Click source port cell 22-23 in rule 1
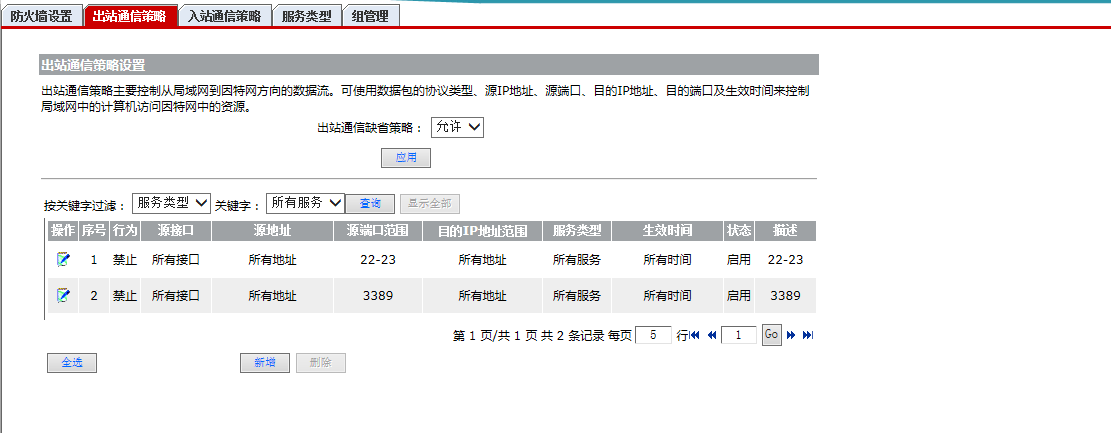The width and height of the screenshot is (1111, 433). click(x=378, y=259)
